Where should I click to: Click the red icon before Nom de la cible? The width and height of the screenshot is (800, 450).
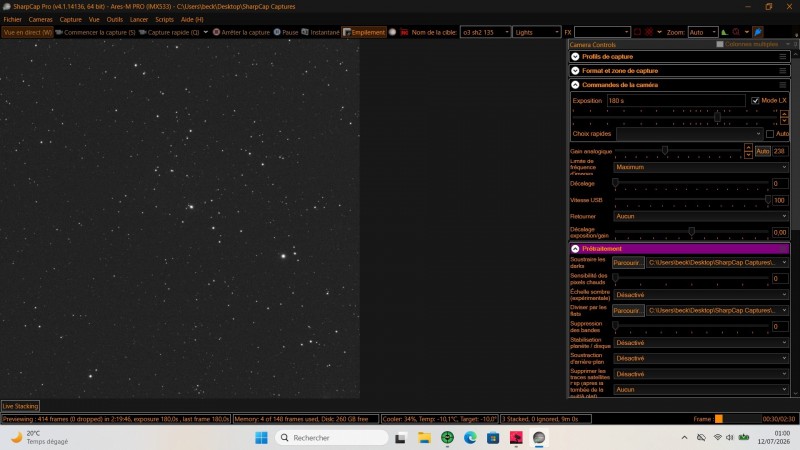(404, 32)
